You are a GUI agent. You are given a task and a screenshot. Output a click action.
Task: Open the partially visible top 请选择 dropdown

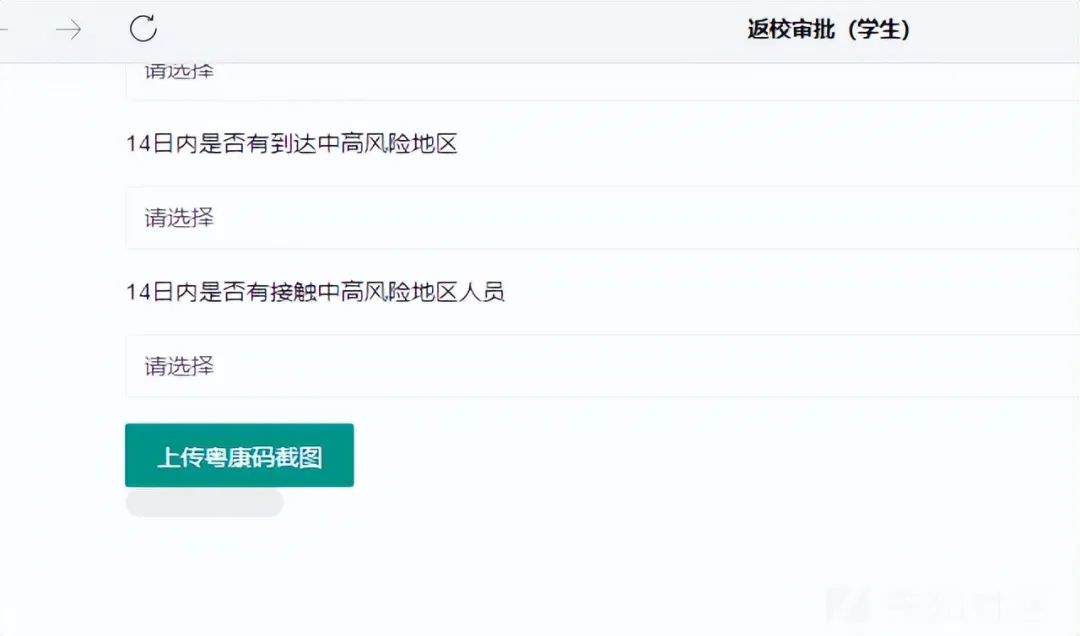point(603,81)
